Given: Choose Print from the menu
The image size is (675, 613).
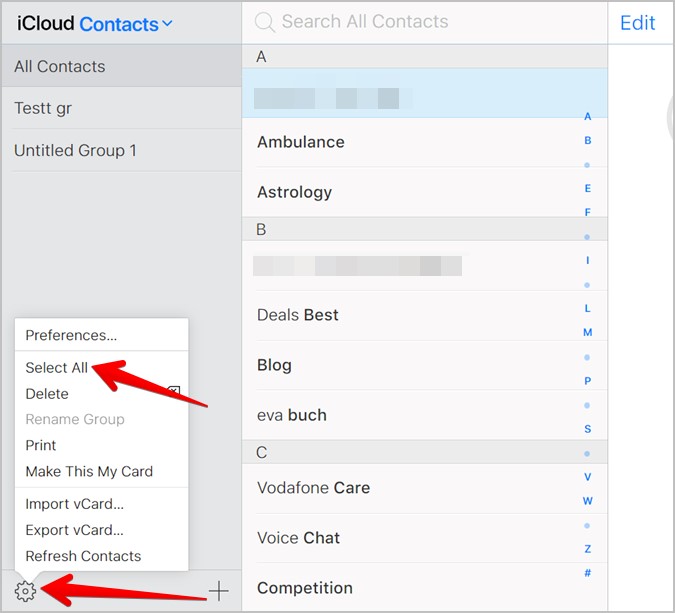Looking at the screenshot, I should point(102,445).
